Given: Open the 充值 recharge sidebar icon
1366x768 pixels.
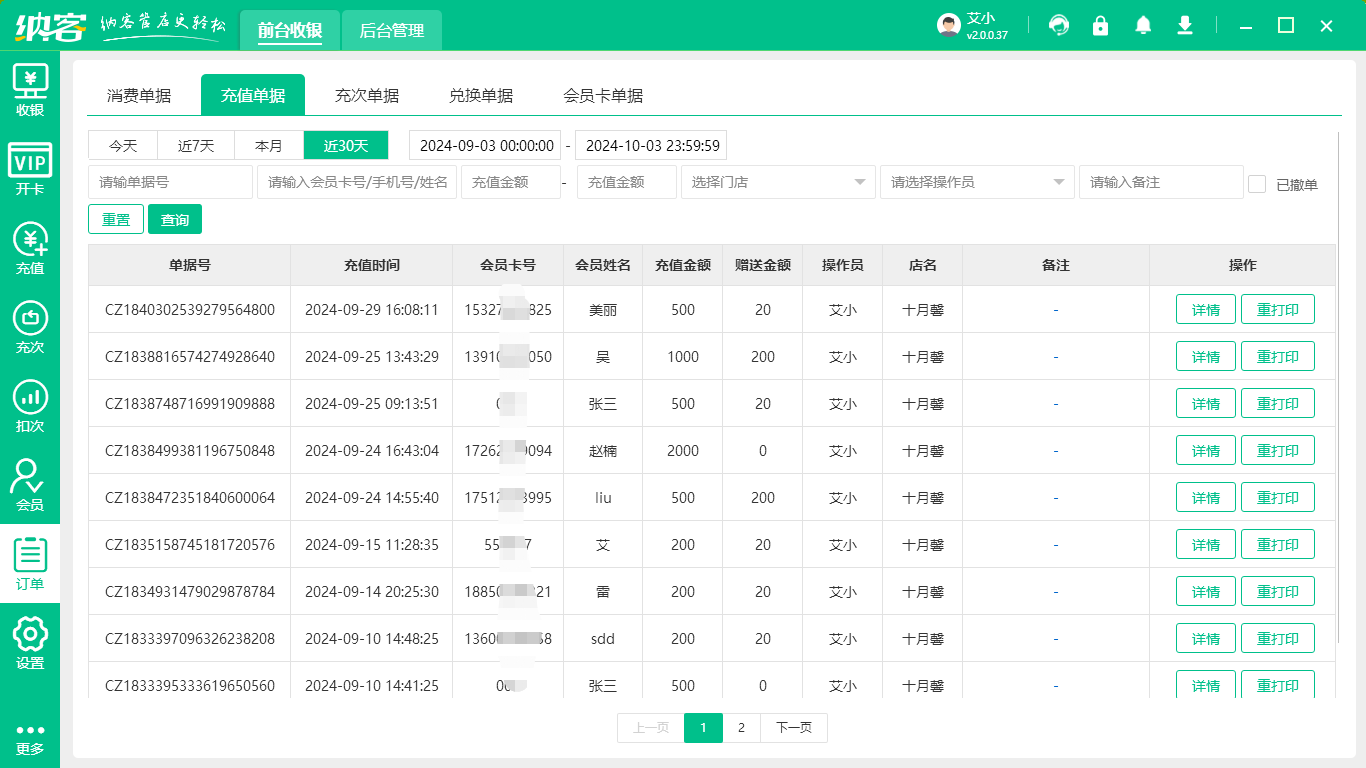Looking at the screenshot, I should click(x=30, y=248).
